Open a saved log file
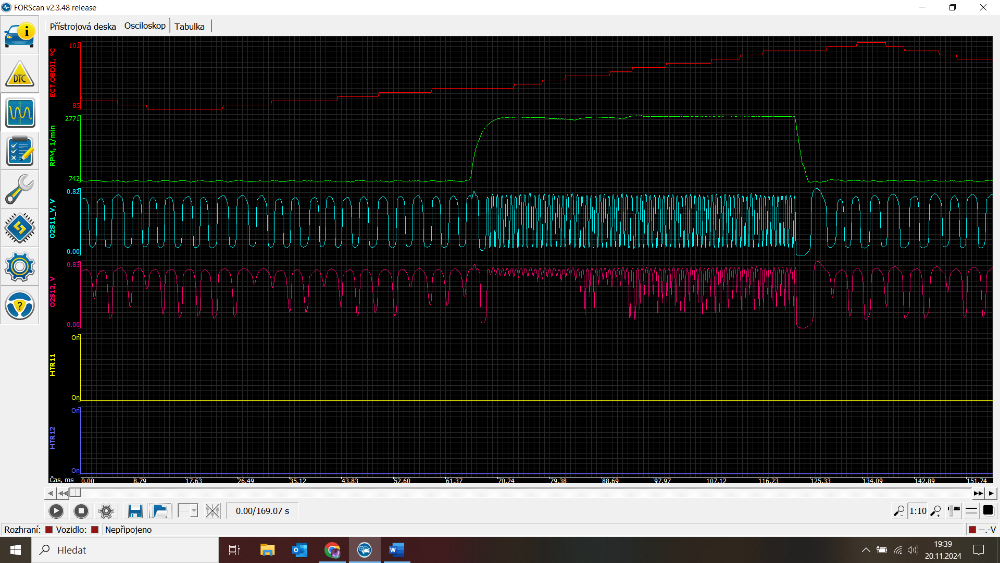 [x=159, y=511]
